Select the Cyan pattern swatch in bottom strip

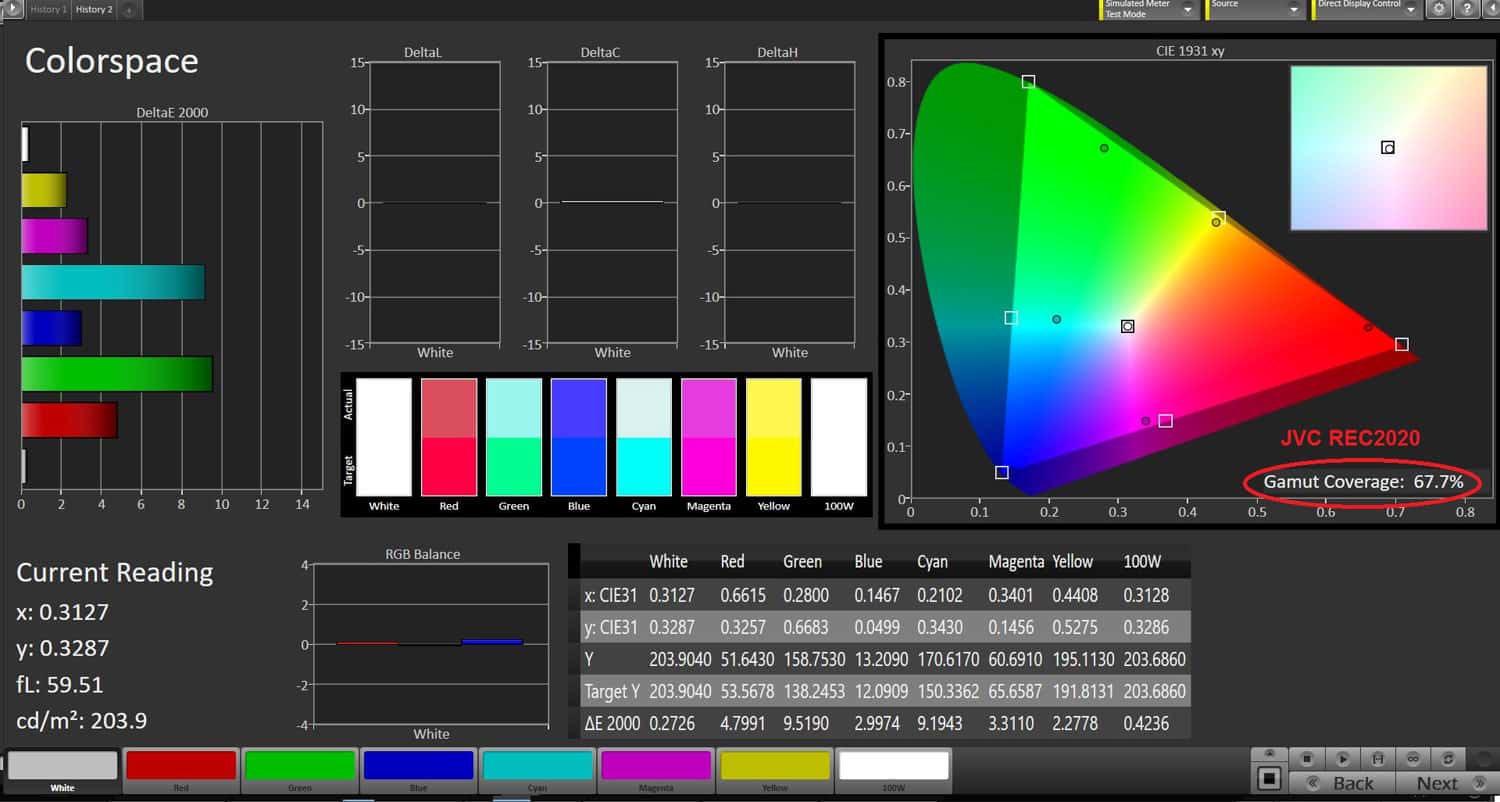click(x=537, y=770)
